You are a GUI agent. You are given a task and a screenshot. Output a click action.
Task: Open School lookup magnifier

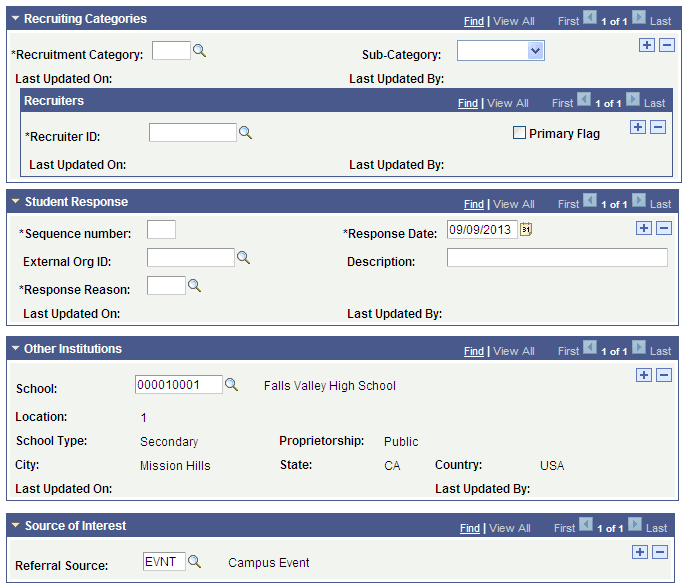coord(231,385)
